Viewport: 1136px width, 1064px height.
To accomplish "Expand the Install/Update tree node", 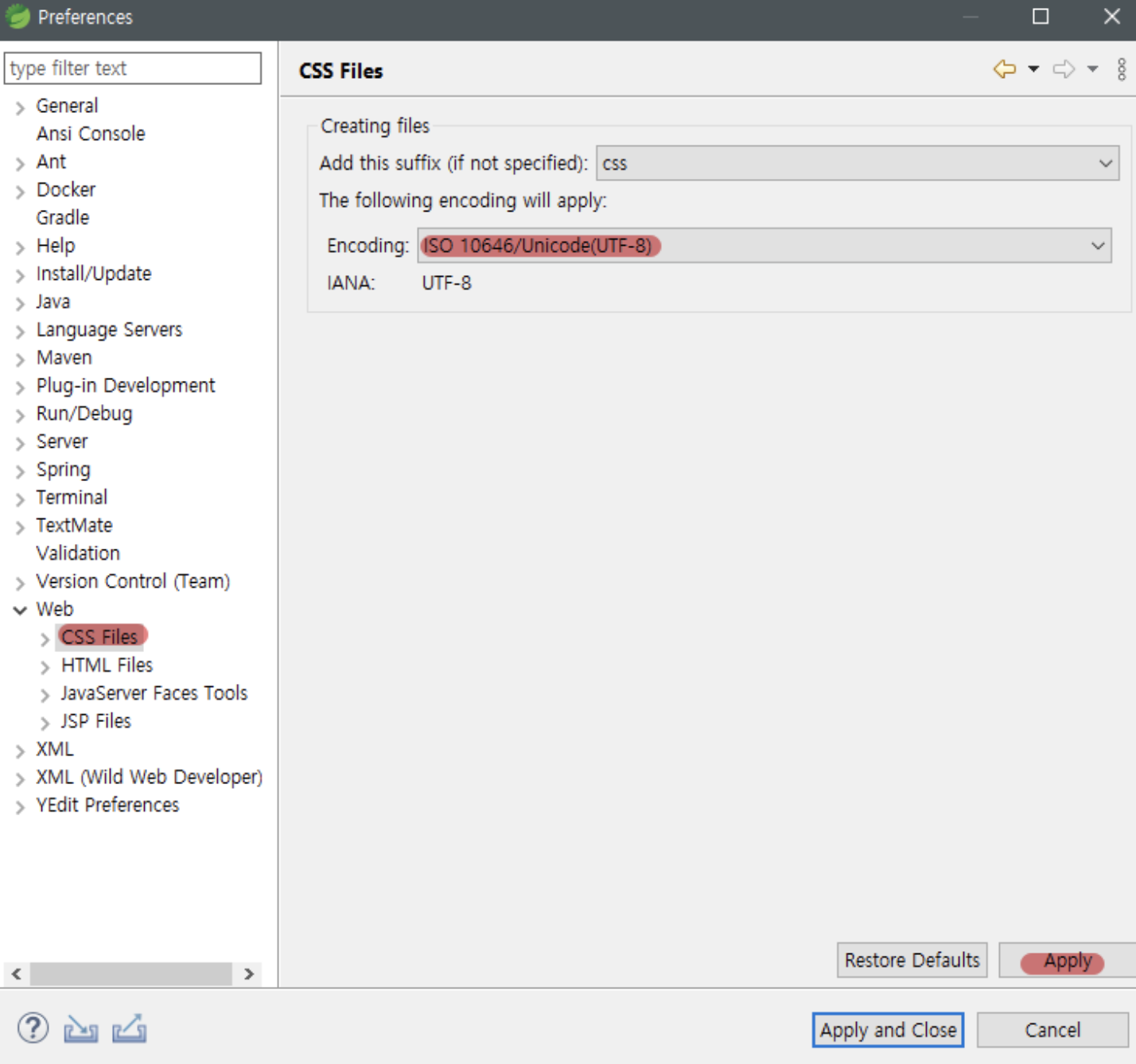I will [x=20, y=275].
